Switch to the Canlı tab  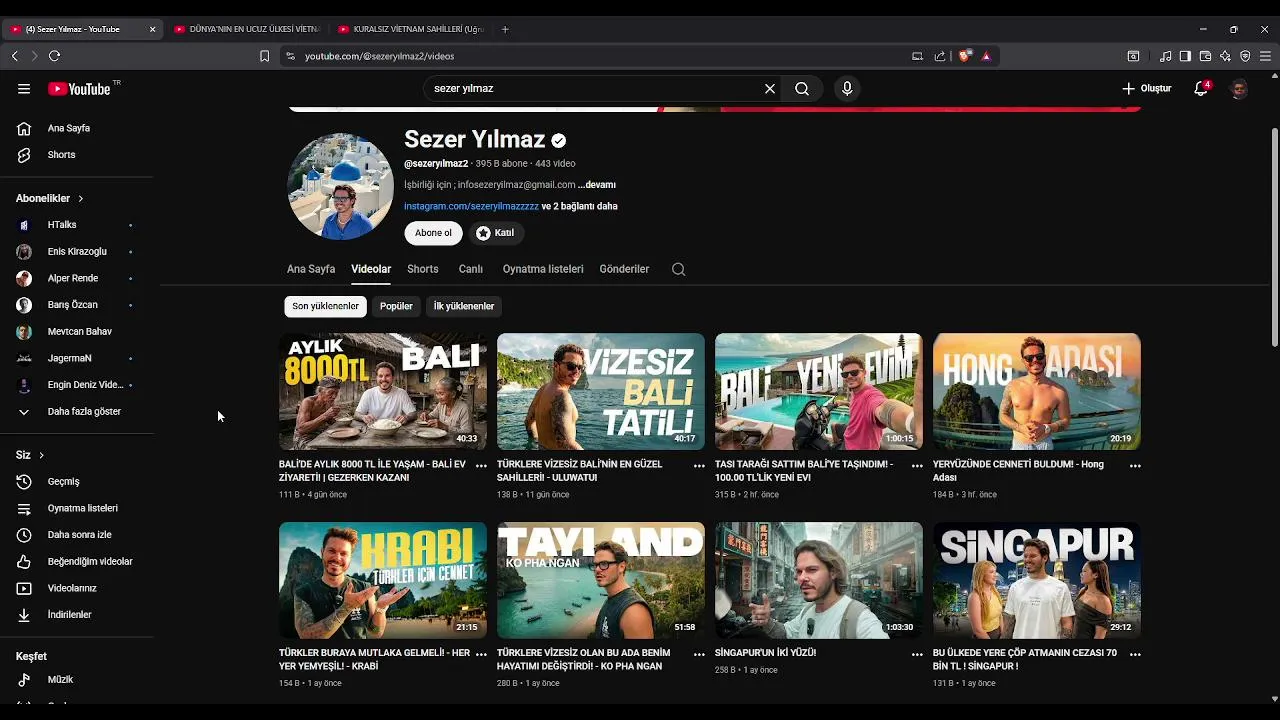pos(471,269)
